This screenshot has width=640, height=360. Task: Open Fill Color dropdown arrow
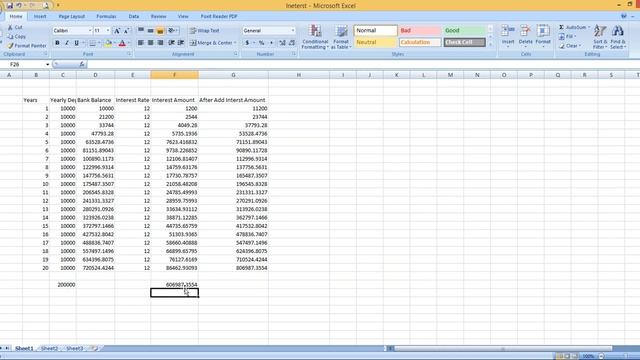pos(115,43)
